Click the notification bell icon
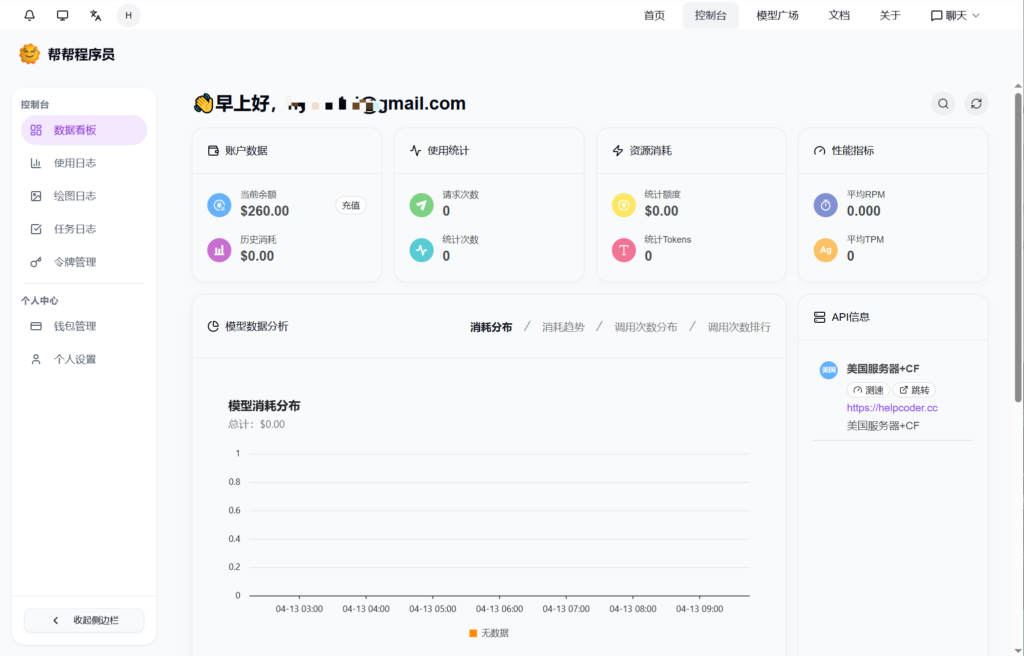The height and width of the screenshot is (656, 1024). (30, 15)
